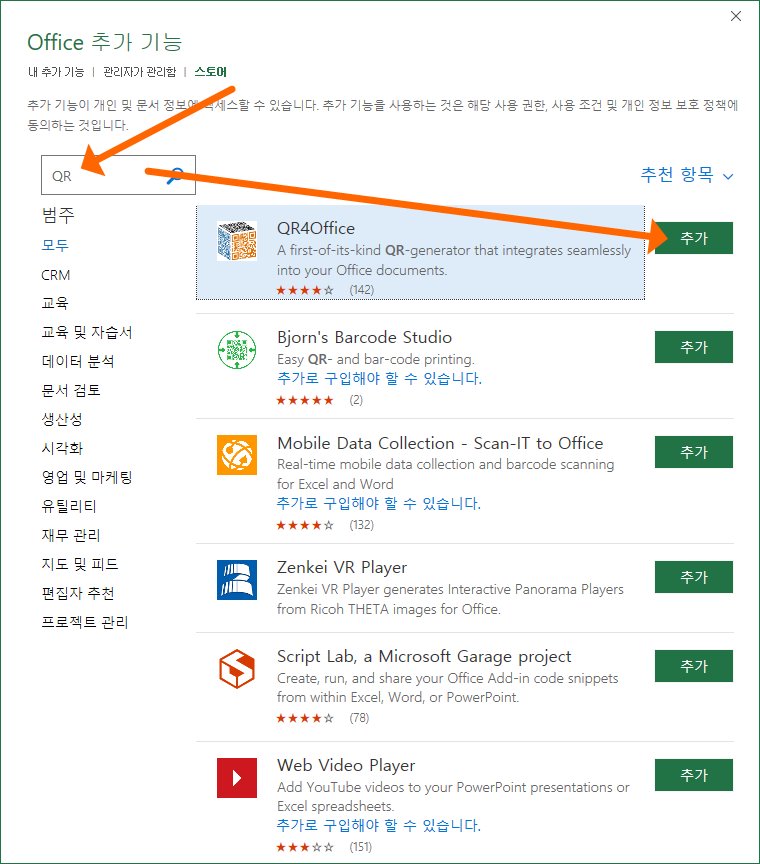Click QR4Office star rating (142)
The width and height of the screenshot is (760, 864).
click(x=325, y=290)
